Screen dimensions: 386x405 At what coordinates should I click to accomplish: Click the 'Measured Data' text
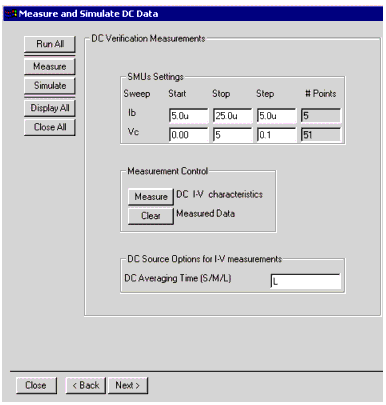click(x=206, y=214)
